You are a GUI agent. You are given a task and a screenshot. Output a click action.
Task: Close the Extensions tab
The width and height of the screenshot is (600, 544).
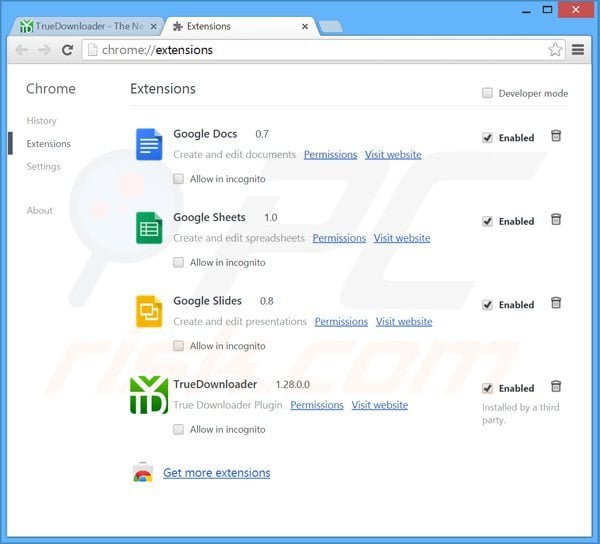coord(305,26)
